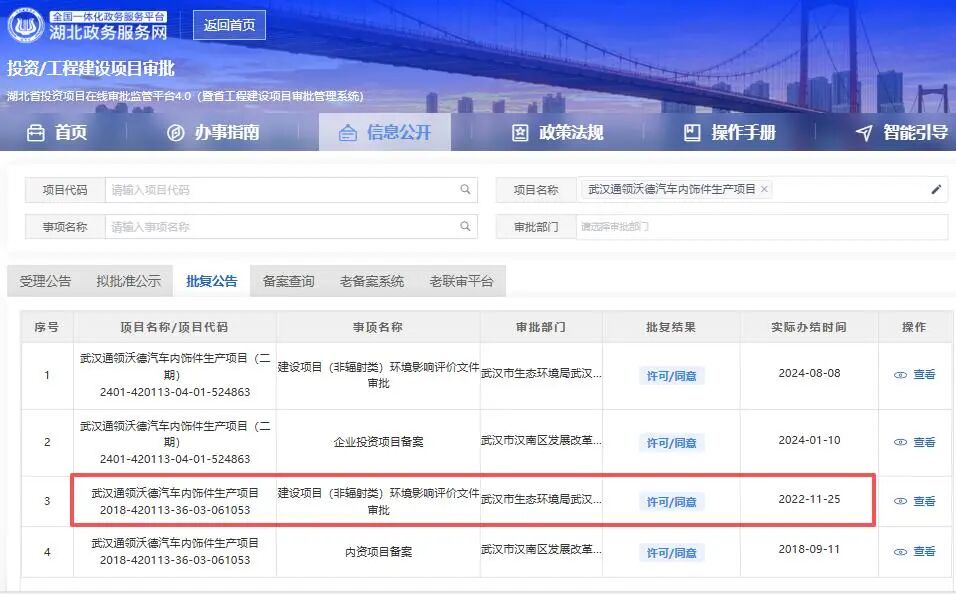Click the briefcase icon beside 首页

[36, 133]
